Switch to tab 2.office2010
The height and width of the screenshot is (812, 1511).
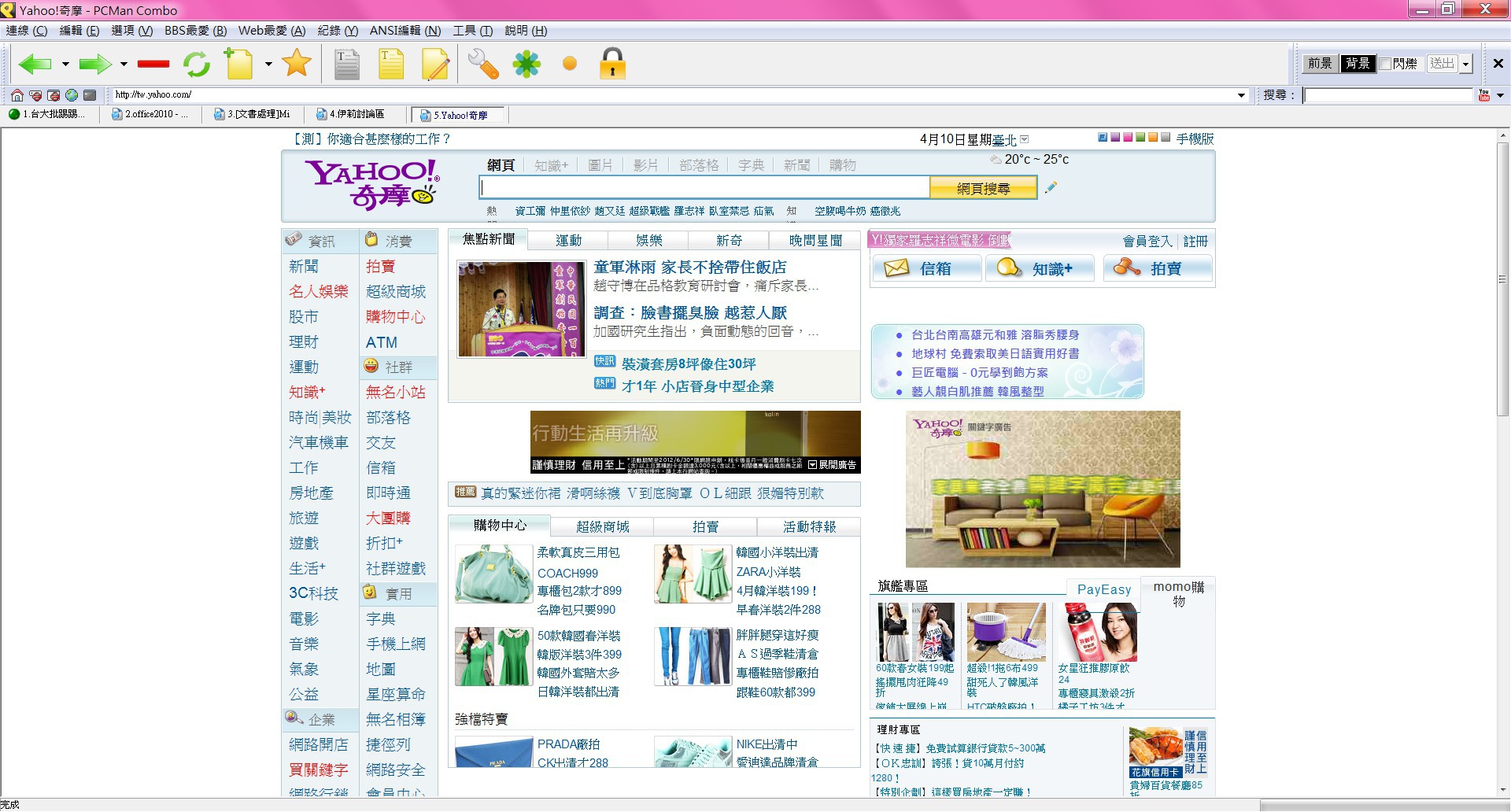[x=152, y=115]
